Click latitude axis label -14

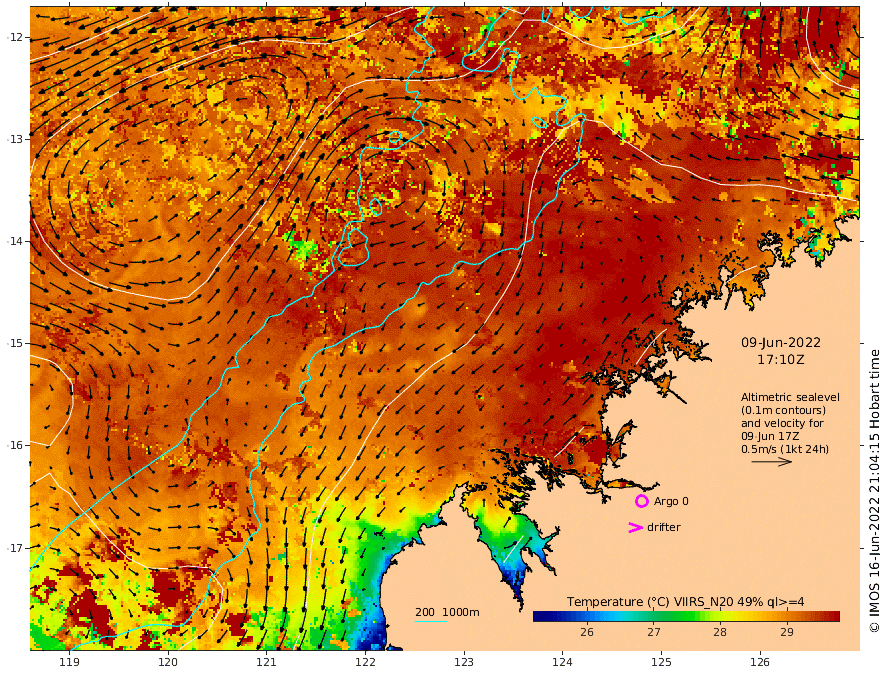pos(15,241)
